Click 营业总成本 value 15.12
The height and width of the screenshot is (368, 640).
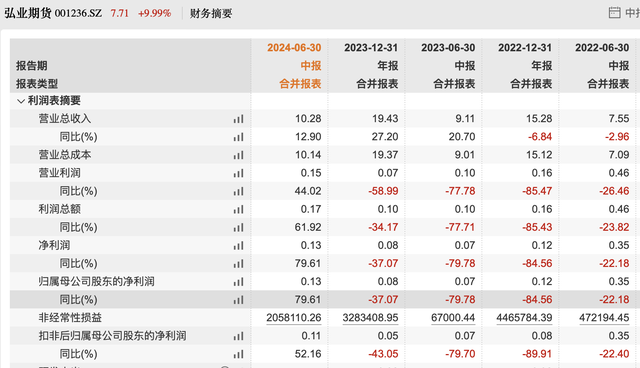tap(539, 155)
